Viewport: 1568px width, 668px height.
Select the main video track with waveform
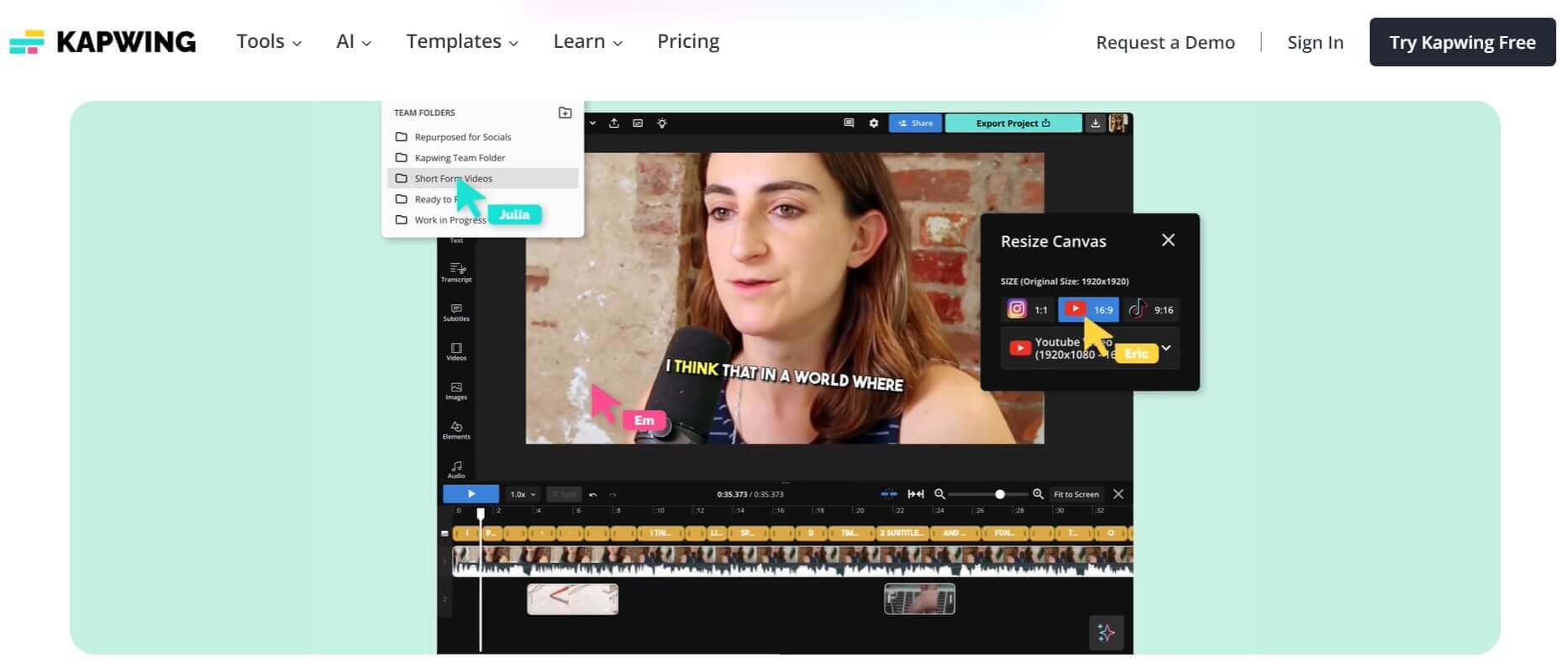[x=792, y=561]
